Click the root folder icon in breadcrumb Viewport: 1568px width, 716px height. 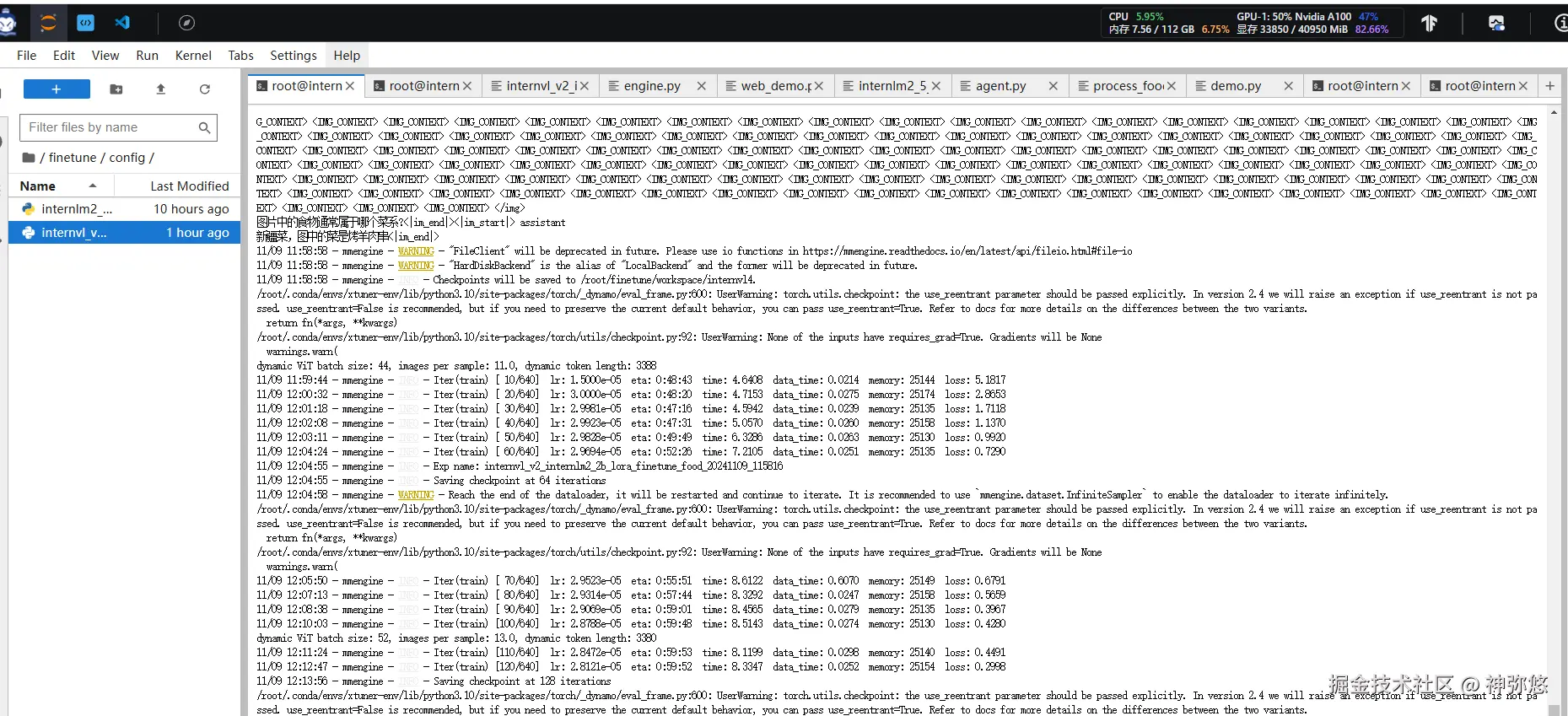click(29, 158)
